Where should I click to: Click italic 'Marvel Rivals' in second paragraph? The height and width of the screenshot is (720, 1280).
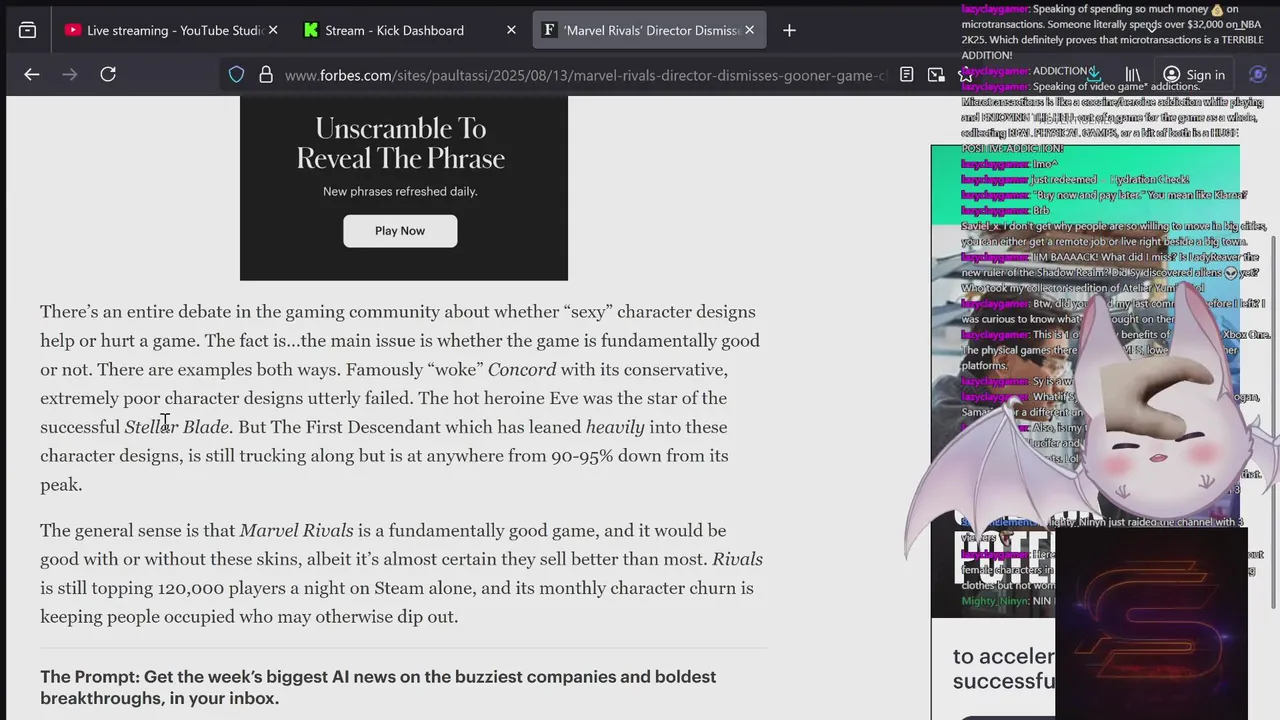pyautogui.click(x=296, y=530)
